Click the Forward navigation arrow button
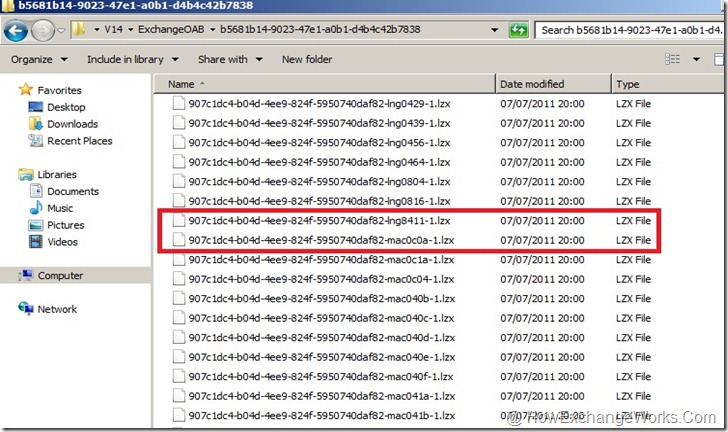This screenshot has width=728, height=432. pos(43,31)
